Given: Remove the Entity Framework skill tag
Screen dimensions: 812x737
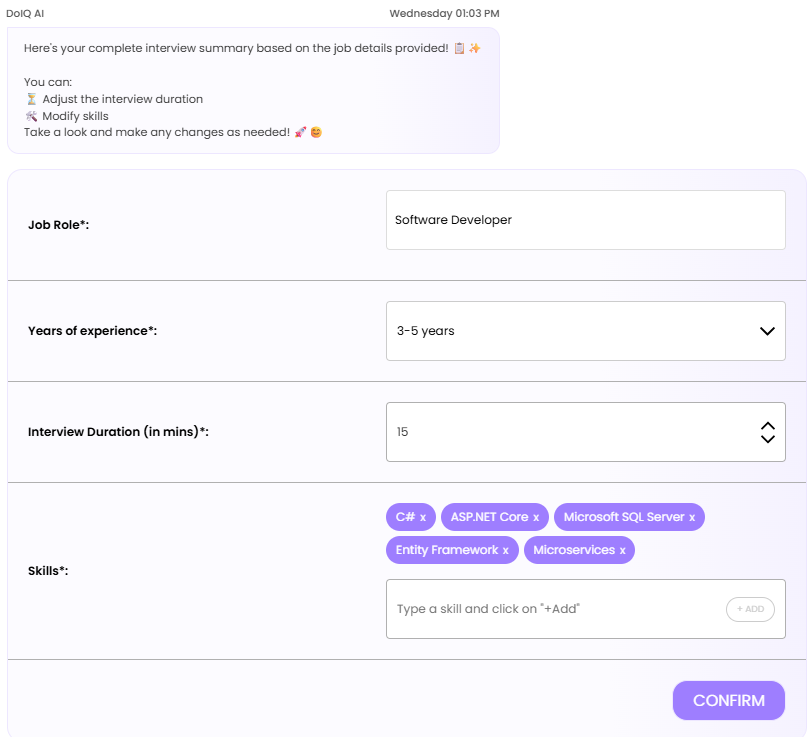Looking at the screenshot, I should tap(505, 551).
